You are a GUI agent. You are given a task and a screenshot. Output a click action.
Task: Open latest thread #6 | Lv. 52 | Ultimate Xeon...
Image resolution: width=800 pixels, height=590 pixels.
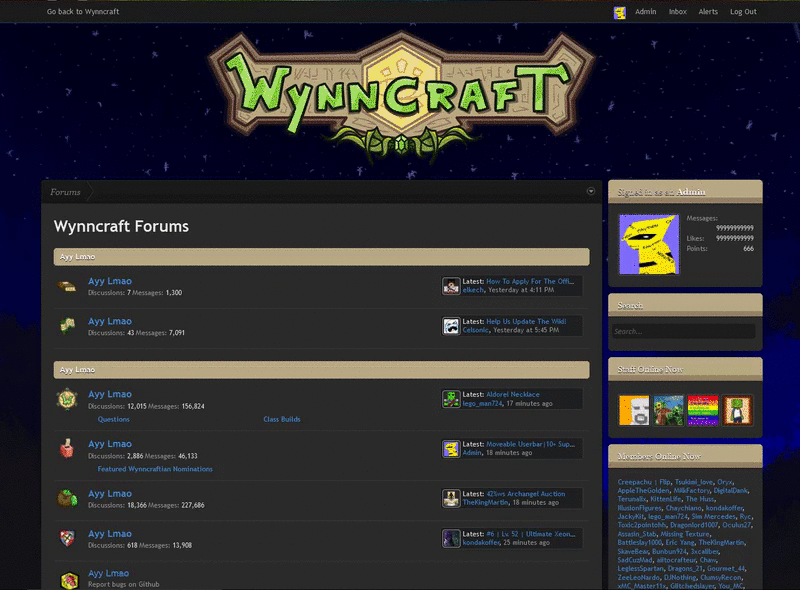click(531, 534)
